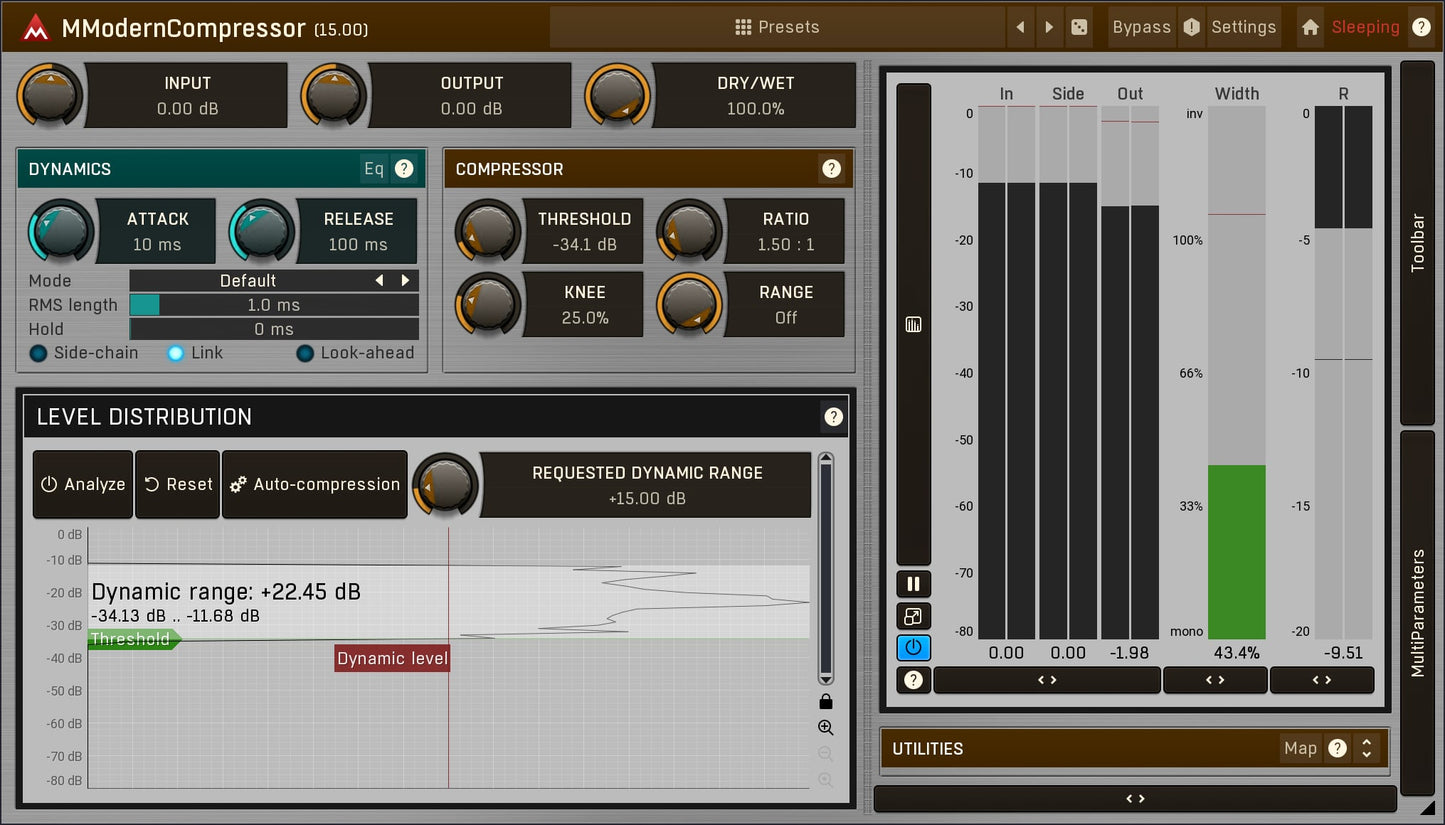Run Auto-compression
The width and height of the screenshot is (1445, 825).
(x=314, y=484)
